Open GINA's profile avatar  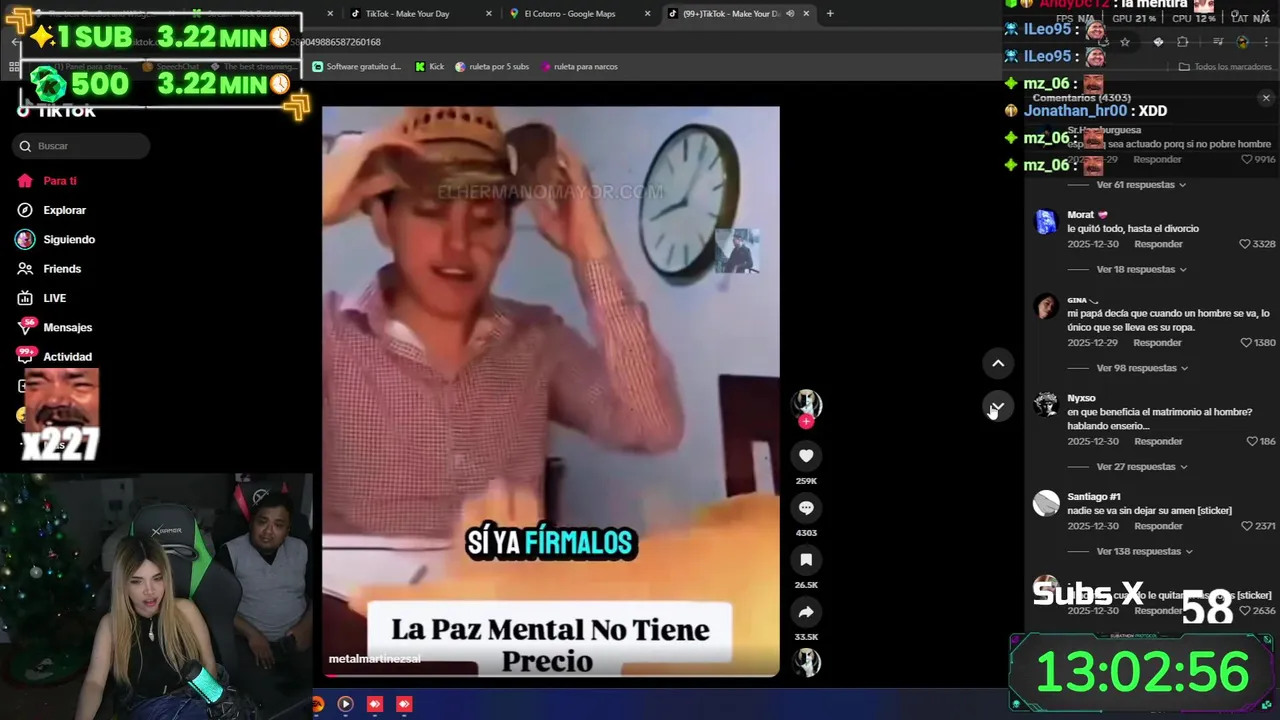click(x=1046, y=306)
